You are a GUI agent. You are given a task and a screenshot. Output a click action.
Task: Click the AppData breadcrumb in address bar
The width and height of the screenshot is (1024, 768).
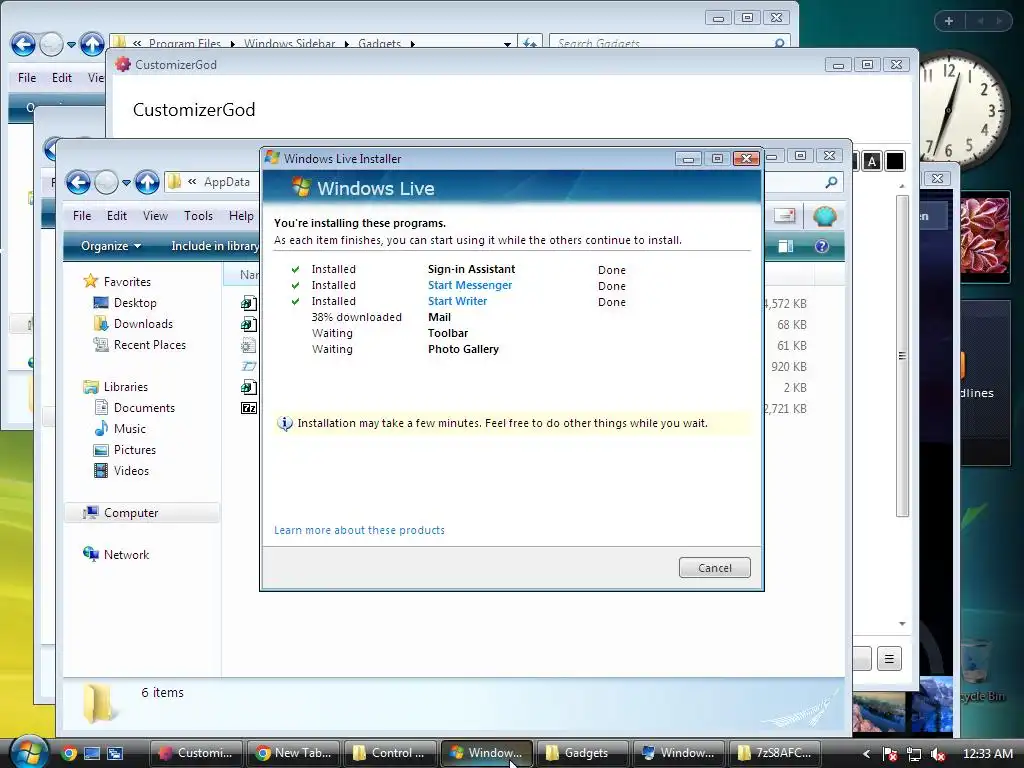tap(227, 182)
